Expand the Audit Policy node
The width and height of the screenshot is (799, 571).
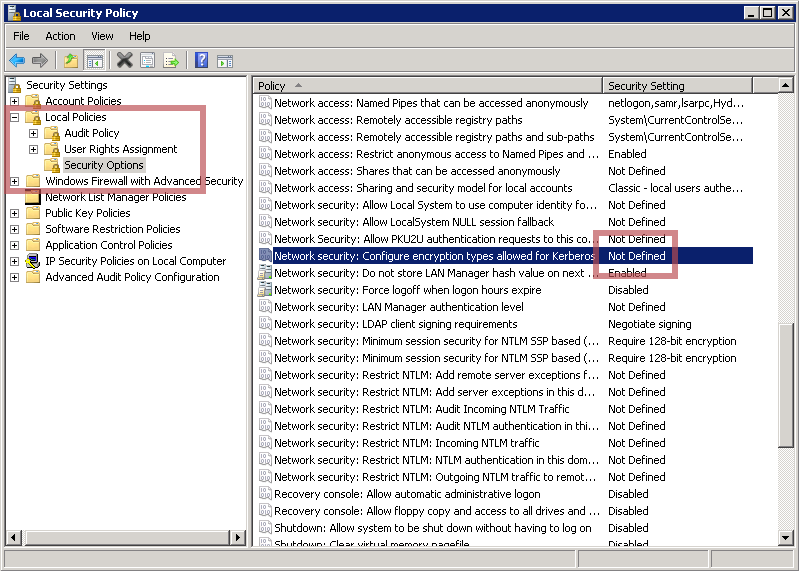click(33, 133)
